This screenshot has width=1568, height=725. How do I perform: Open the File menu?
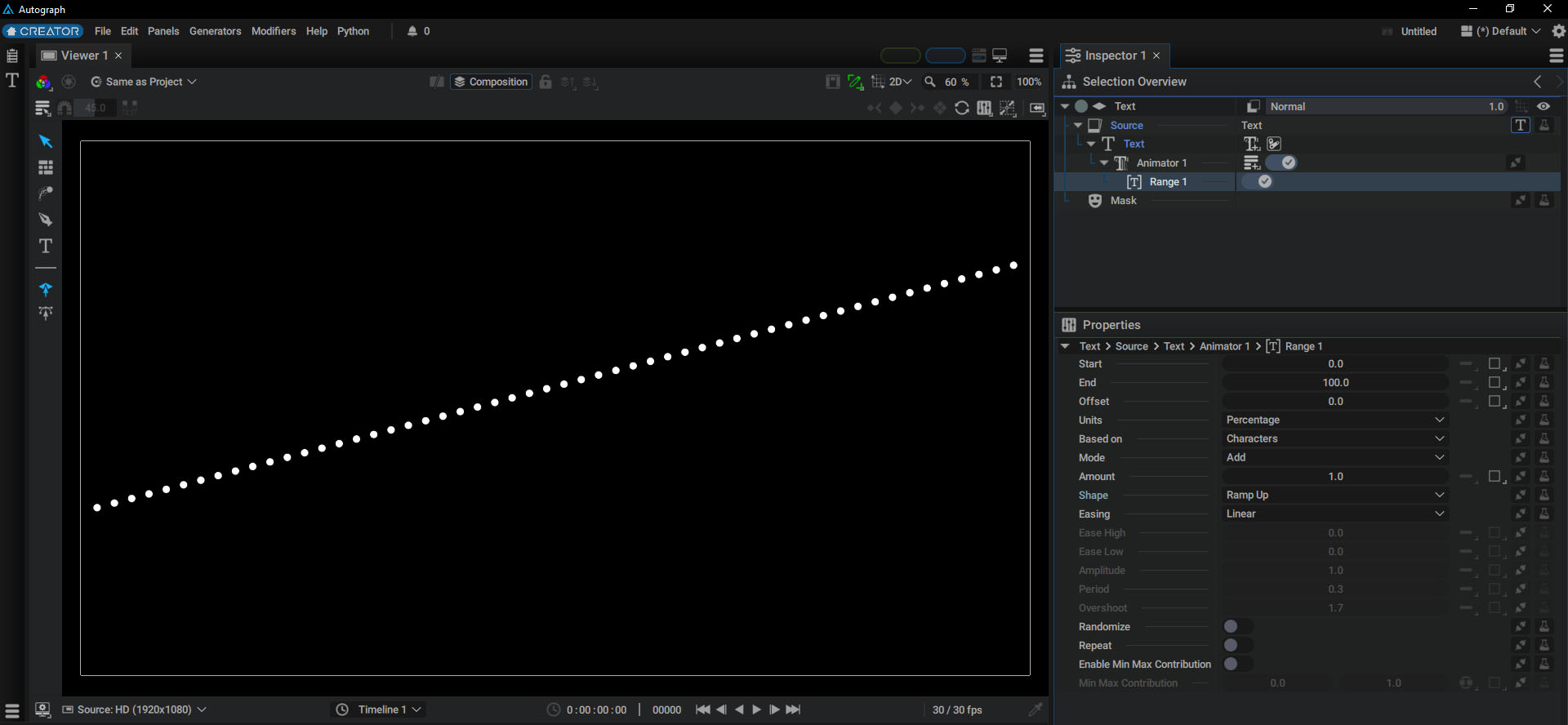click(x=103, y=31)
